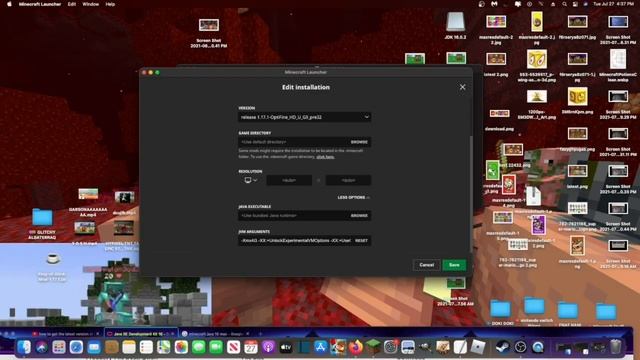The height and width of the screenshot is (360, 640).
Task: Open Notes from the Dock
Action: [129, 347]
